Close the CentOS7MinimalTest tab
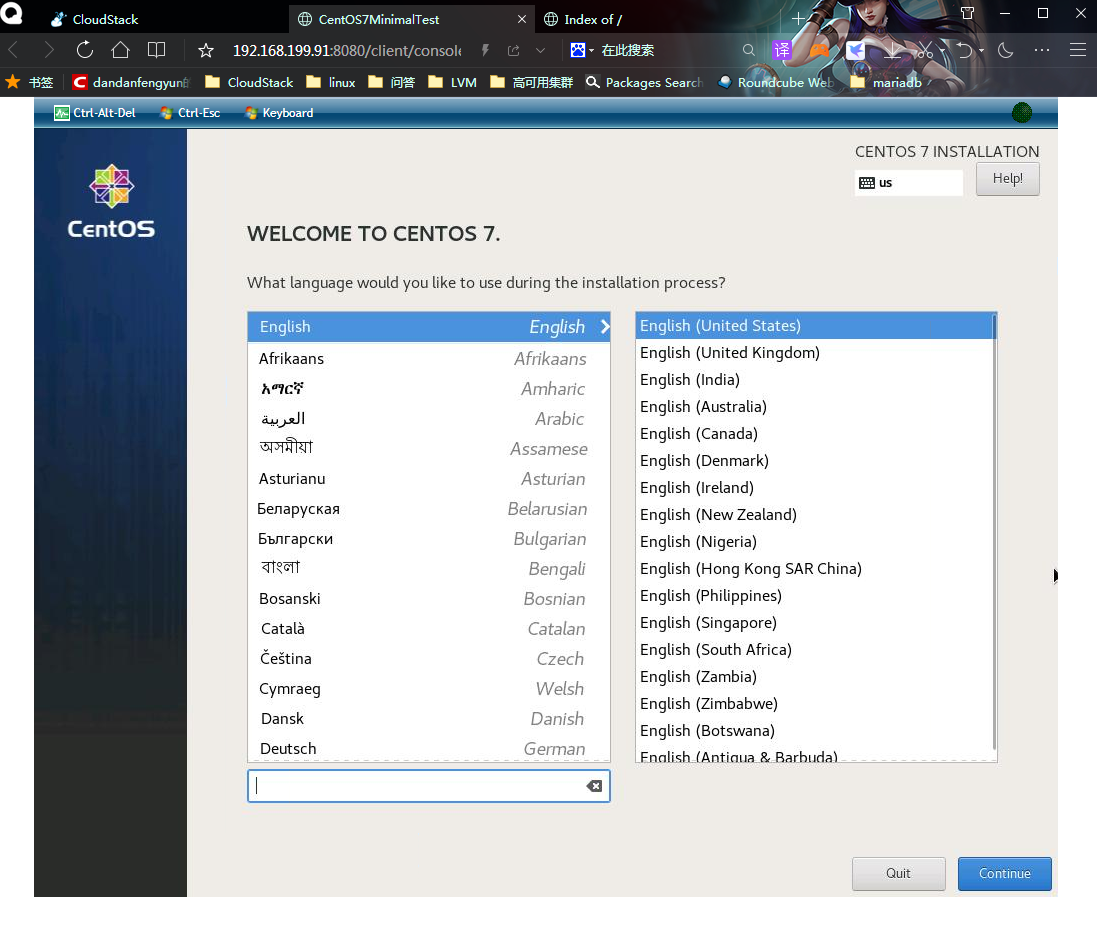This screenshot has width=1097, height=943. 521,20
